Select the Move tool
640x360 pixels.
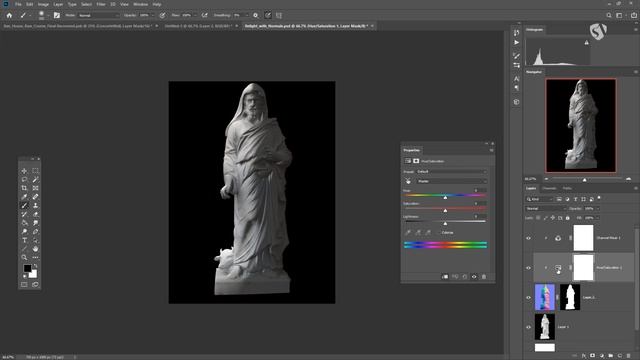[24, 171]
